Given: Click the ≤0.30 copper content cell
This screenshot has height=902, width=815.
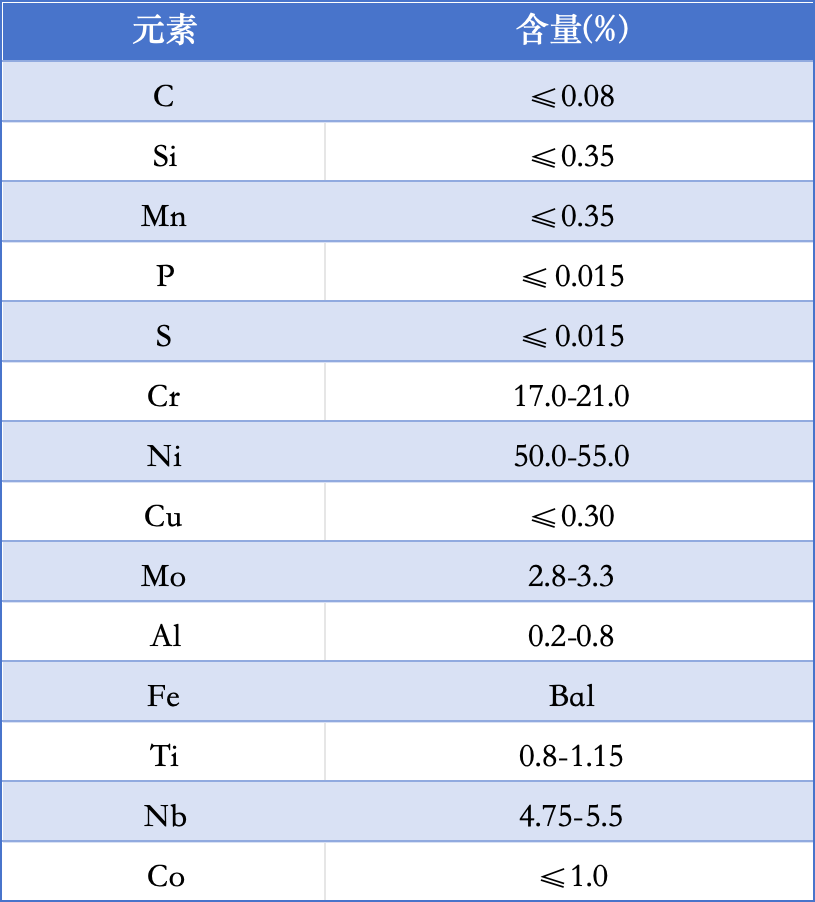Looking at the screenshot, I should tap(571, 516).
